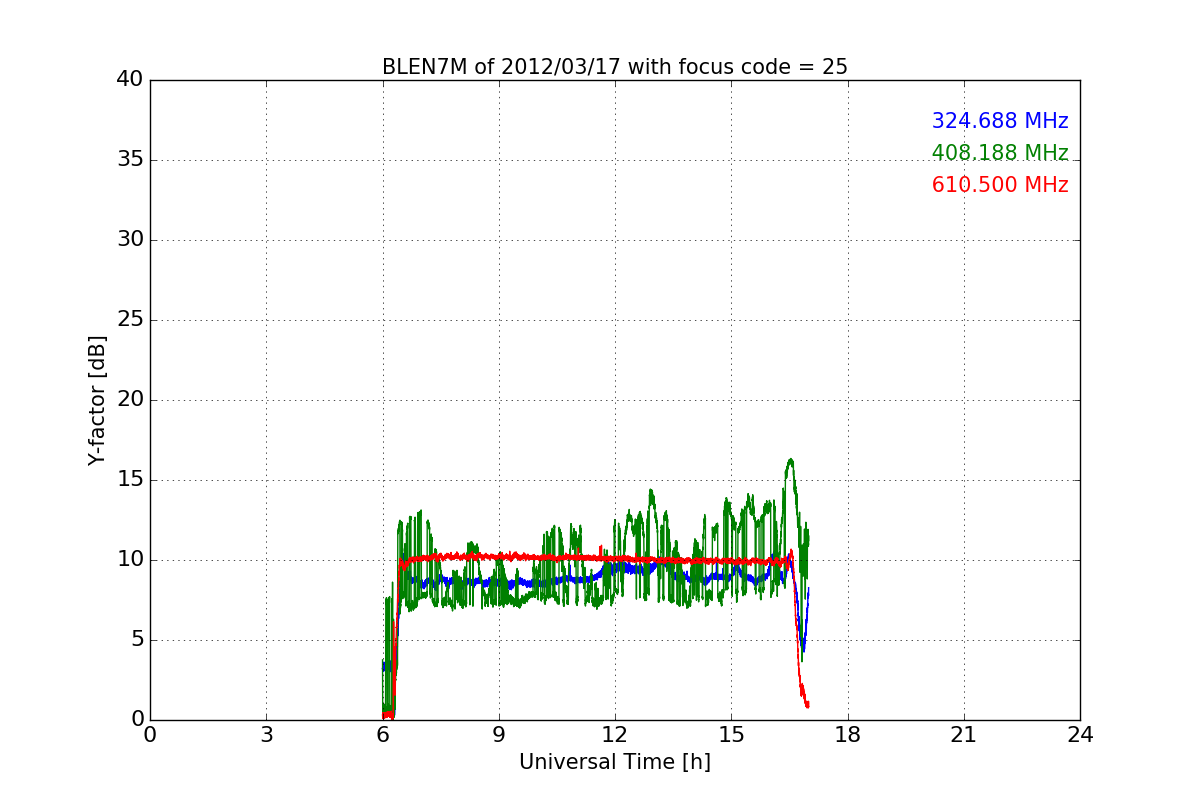Click the y-axis tick label 5
Screen dimensions: 1200x800
coord(137,640)
